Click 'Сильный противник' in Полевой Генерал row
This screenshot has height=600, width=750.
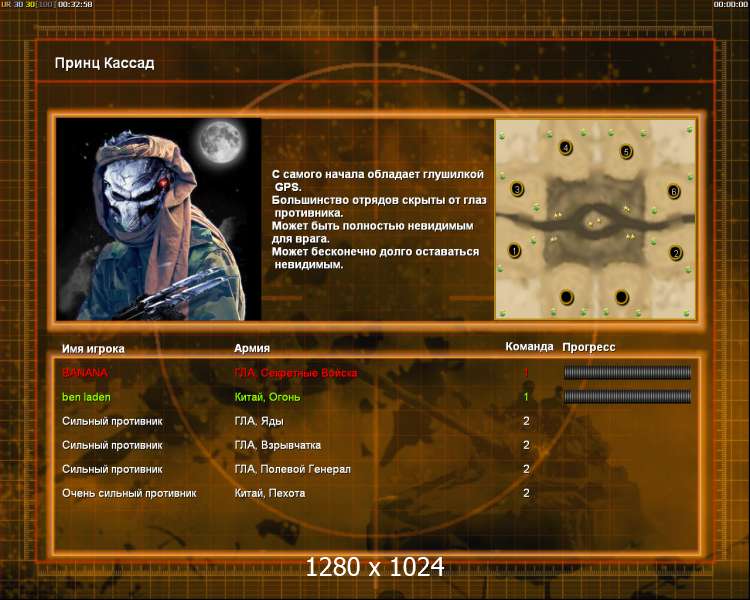pos(112,469)
